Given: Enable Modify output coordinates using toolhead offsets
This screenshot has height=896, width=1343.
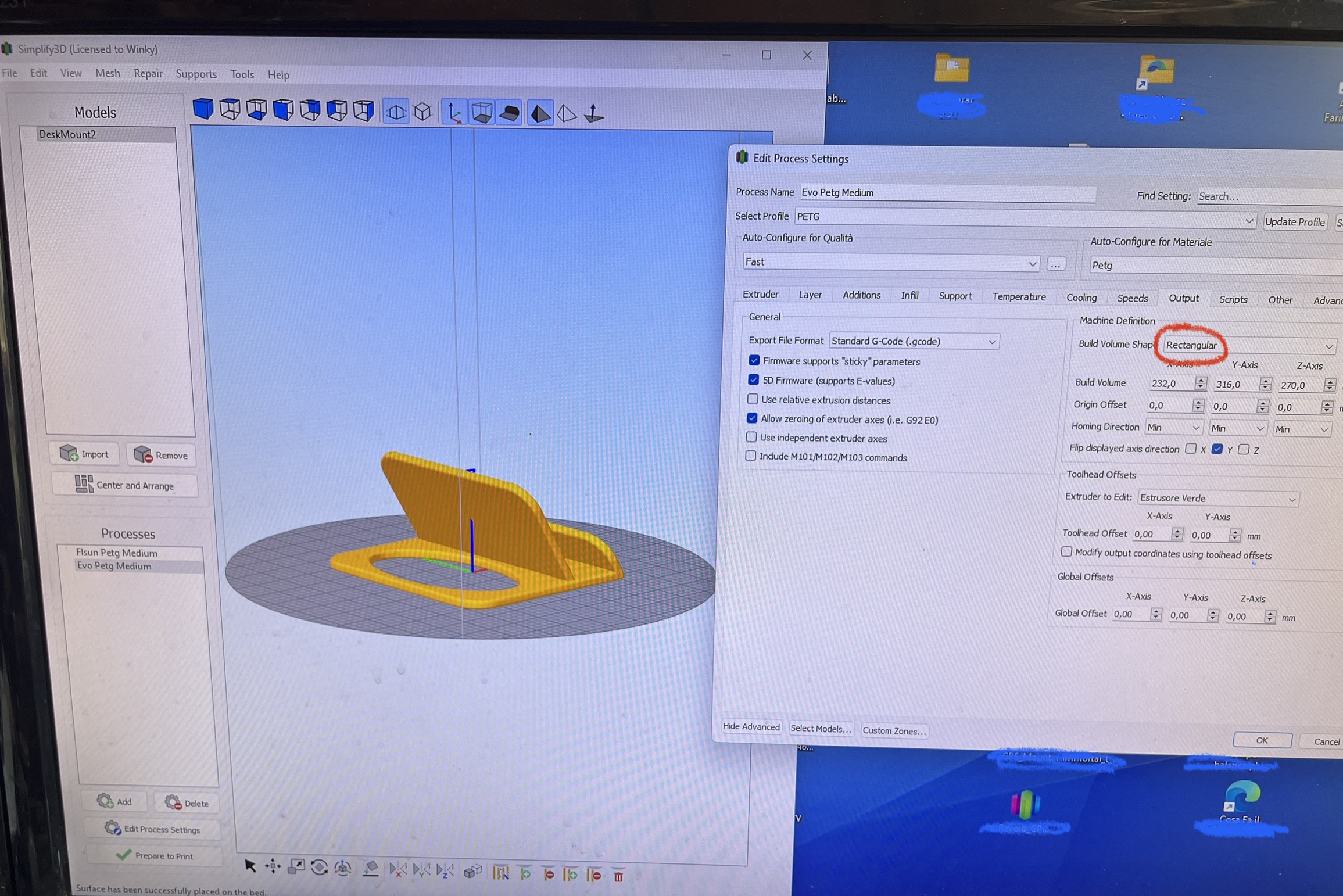Looking at the screenshot, I should (x=1066, y=552).
